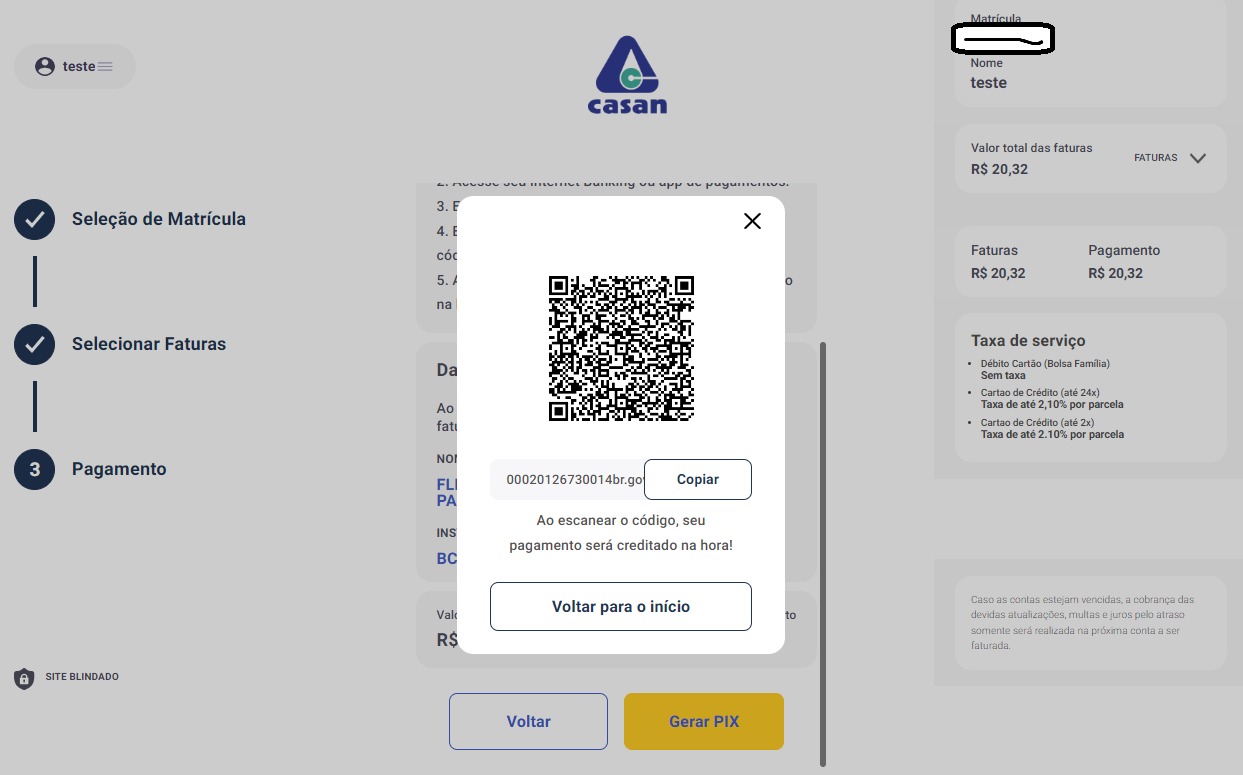Click the PIX QR code image
The height and width of the screenshot is (775, 1243).
point(621,348)
